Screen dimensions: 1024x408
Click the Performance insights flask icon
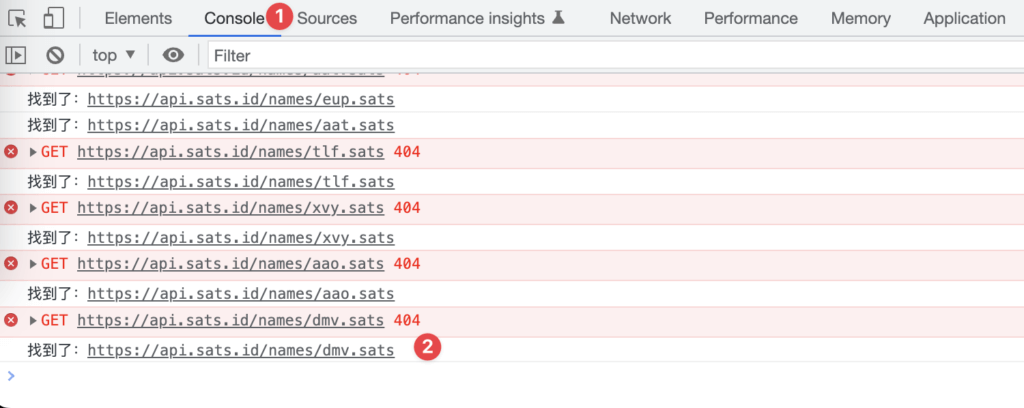(x=558, y=18)
